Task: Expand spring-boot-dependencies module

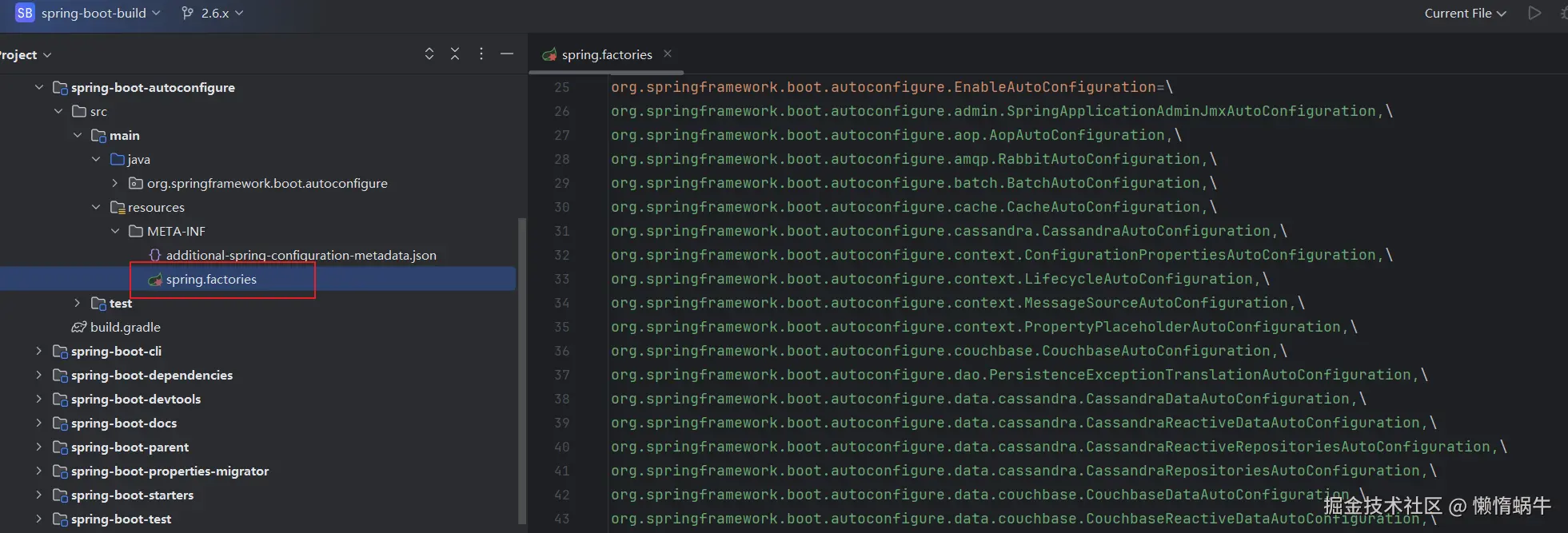Action: pyautogui.click(x=38, y=375)
